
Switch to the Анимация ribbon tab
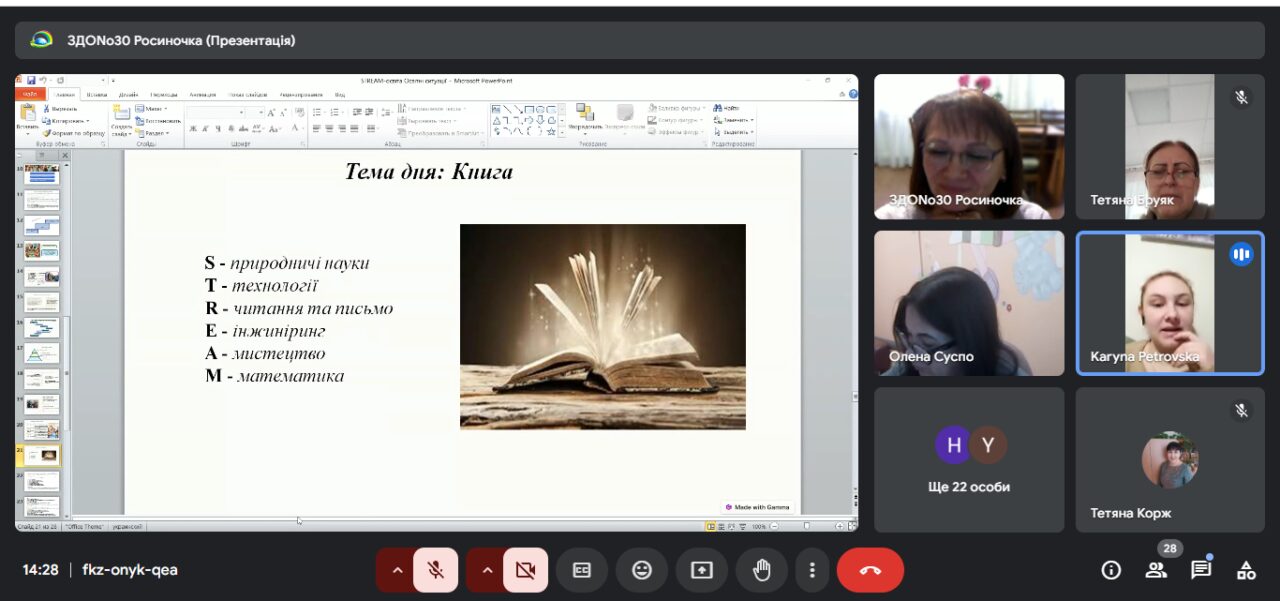[202, 95]
